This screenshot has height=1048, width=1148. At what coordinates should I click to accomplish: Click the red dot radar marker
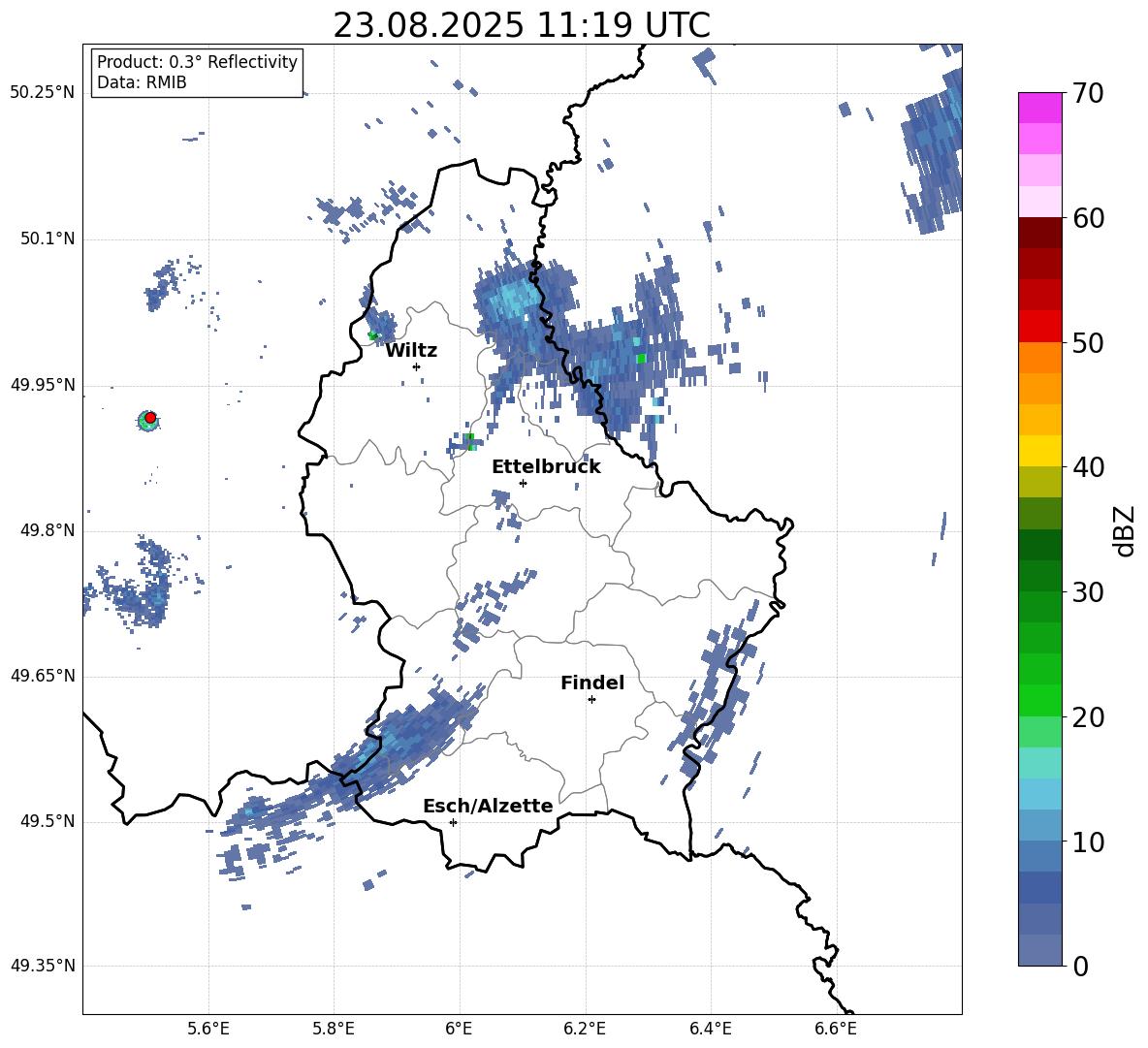tap(150, 417)
